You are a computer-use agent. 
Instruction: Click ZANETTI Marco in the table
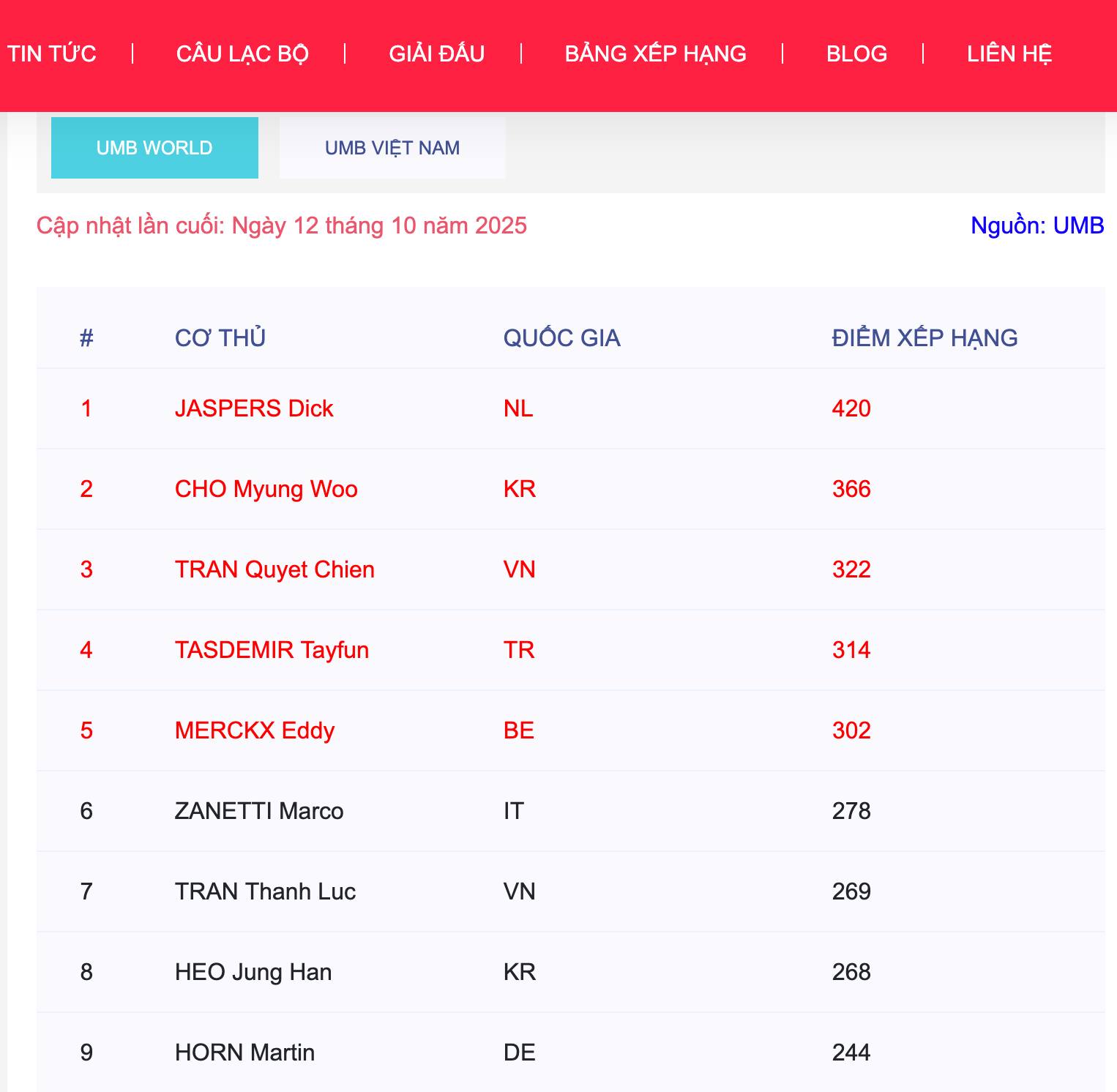pyautogui.click(x=259, y=811)
